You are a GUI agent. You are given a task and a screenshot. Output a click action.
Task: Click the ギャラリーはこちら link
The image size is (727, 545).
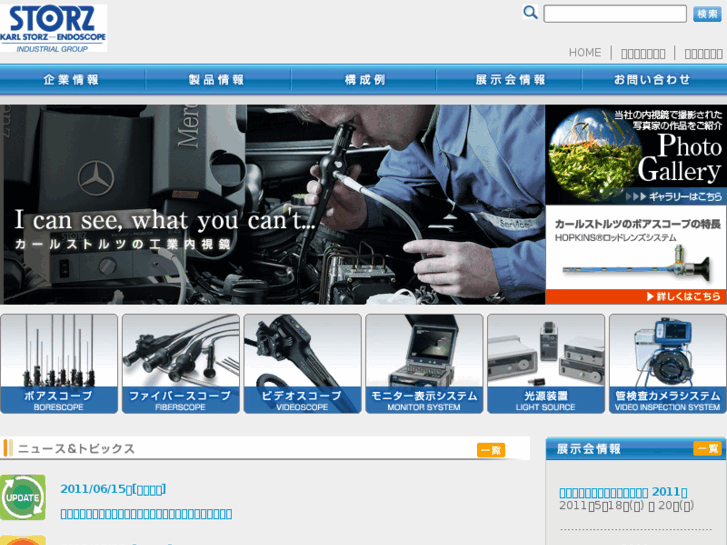coord(675,197)
